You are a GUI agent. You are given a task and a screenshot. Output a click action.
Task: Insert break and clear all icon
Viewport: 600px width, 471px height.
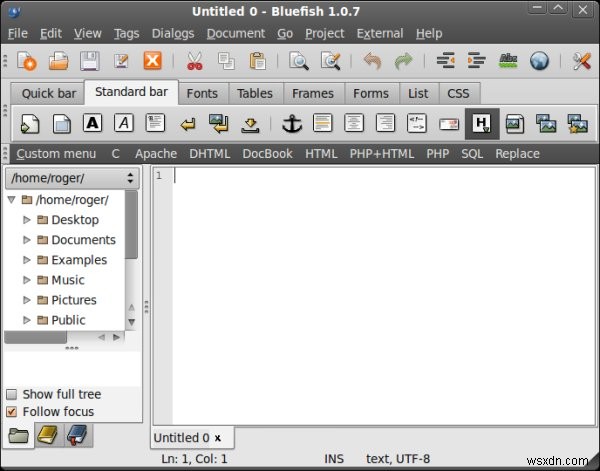(x=218, y=124)
